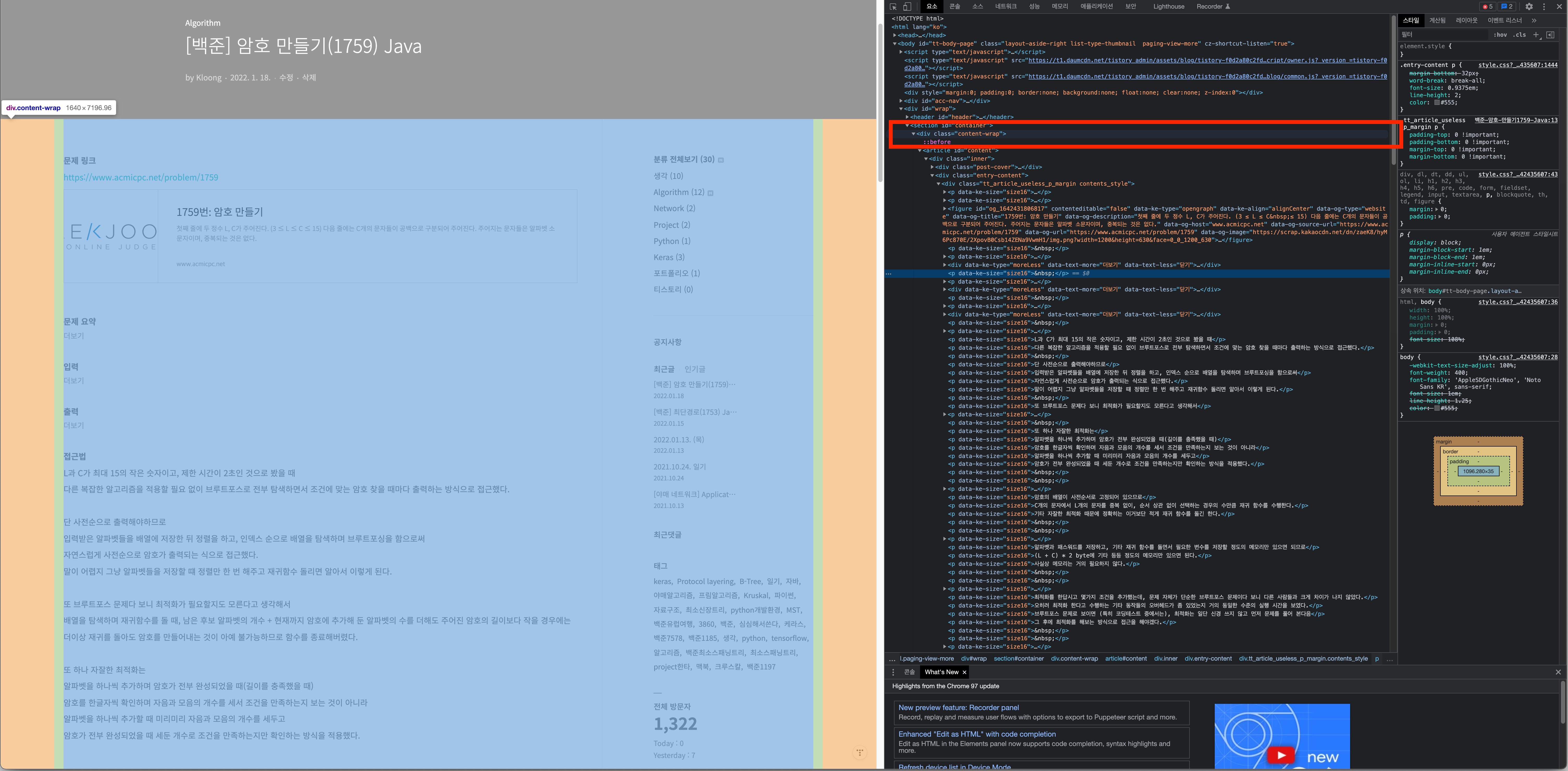
Task: Click the #555 color swatch in .entry-content p
Action: pos(1437,102)
